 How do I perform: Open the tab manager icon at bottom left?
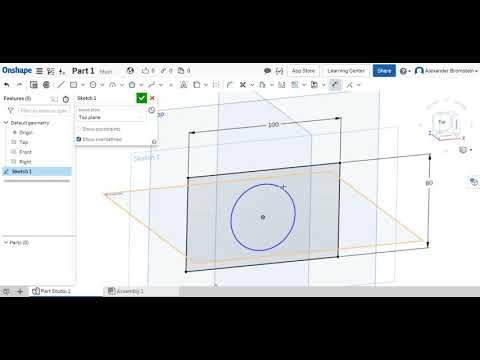(6, 291)
